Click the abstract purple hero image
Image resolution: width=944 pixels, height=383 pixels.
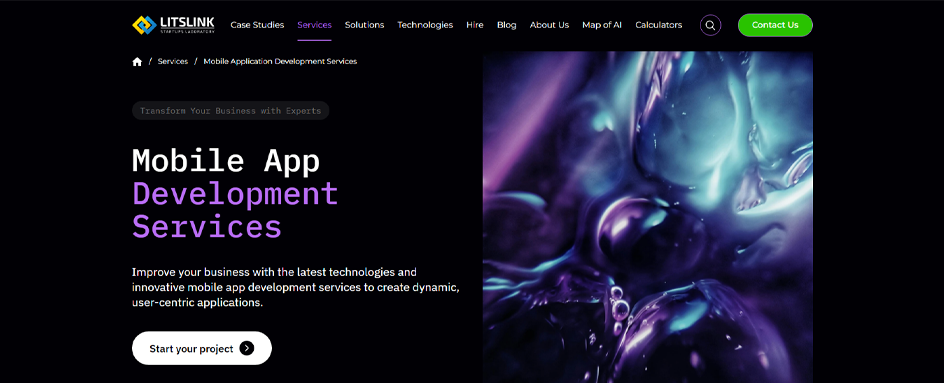tap(648, 217)
